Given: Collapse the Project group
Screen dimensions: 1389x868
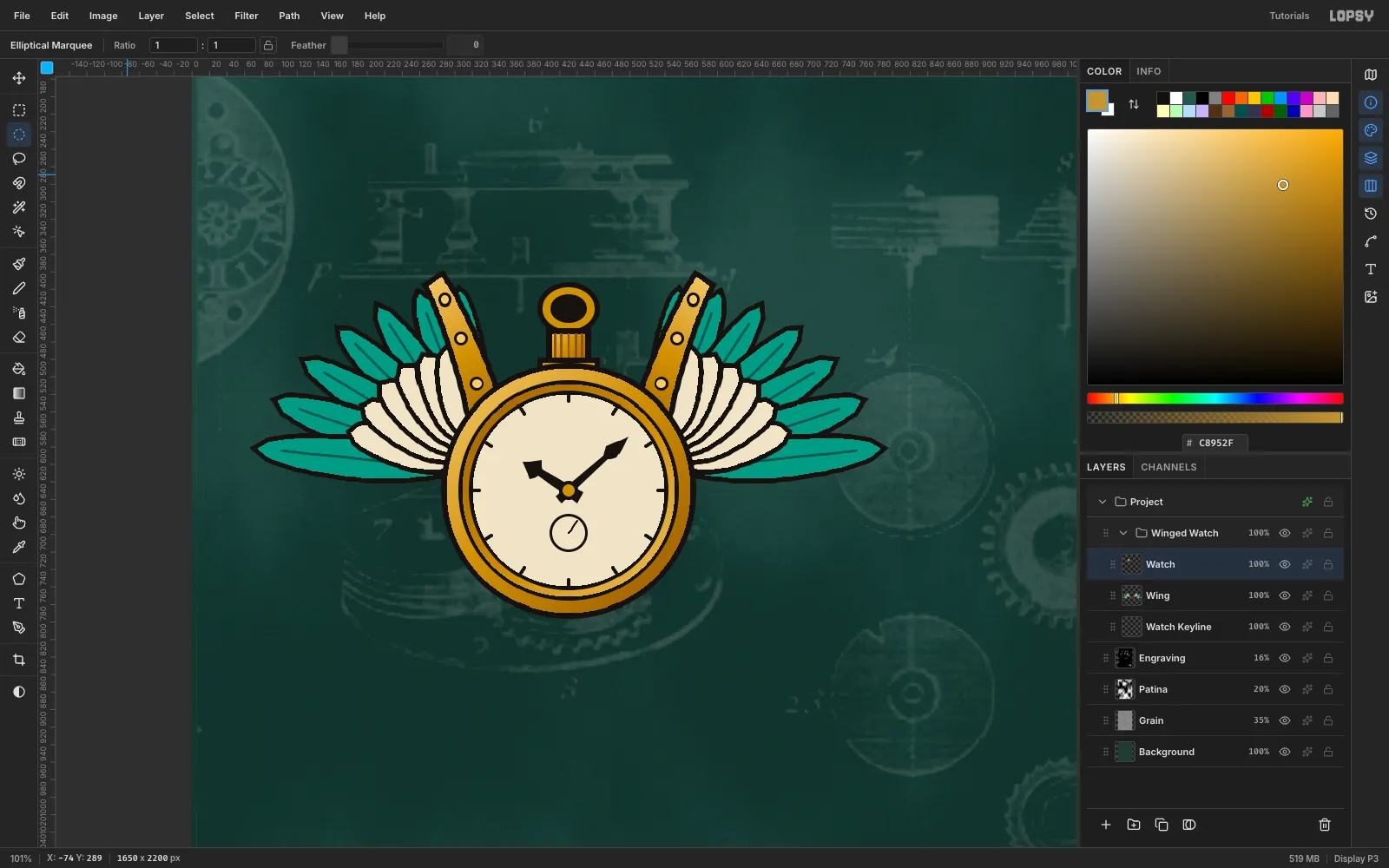Looking at the screenshot, I should (x=1103, y=502).
